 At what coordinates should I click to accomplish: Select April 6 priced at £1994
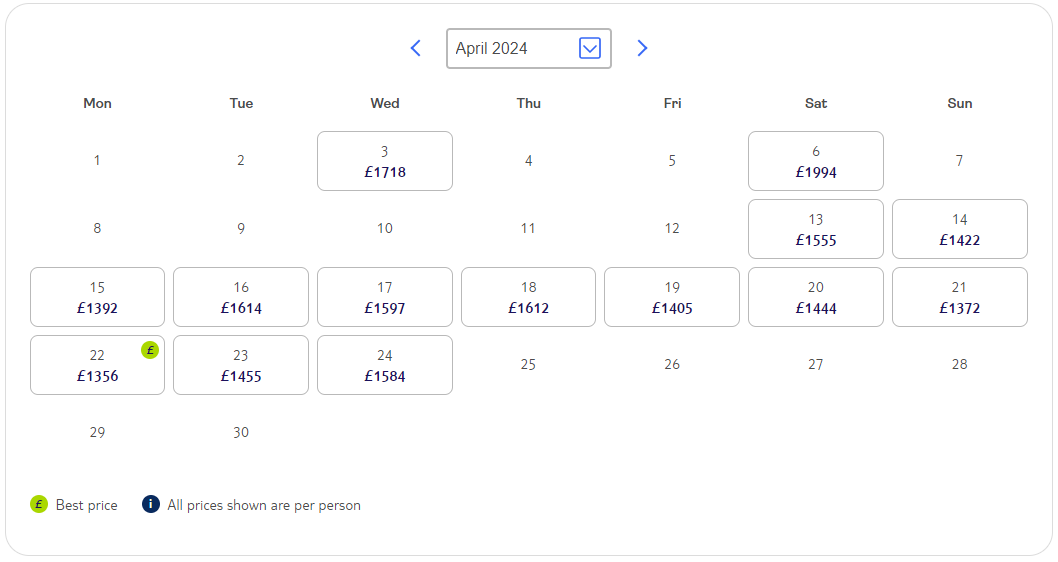coord(816,161)
